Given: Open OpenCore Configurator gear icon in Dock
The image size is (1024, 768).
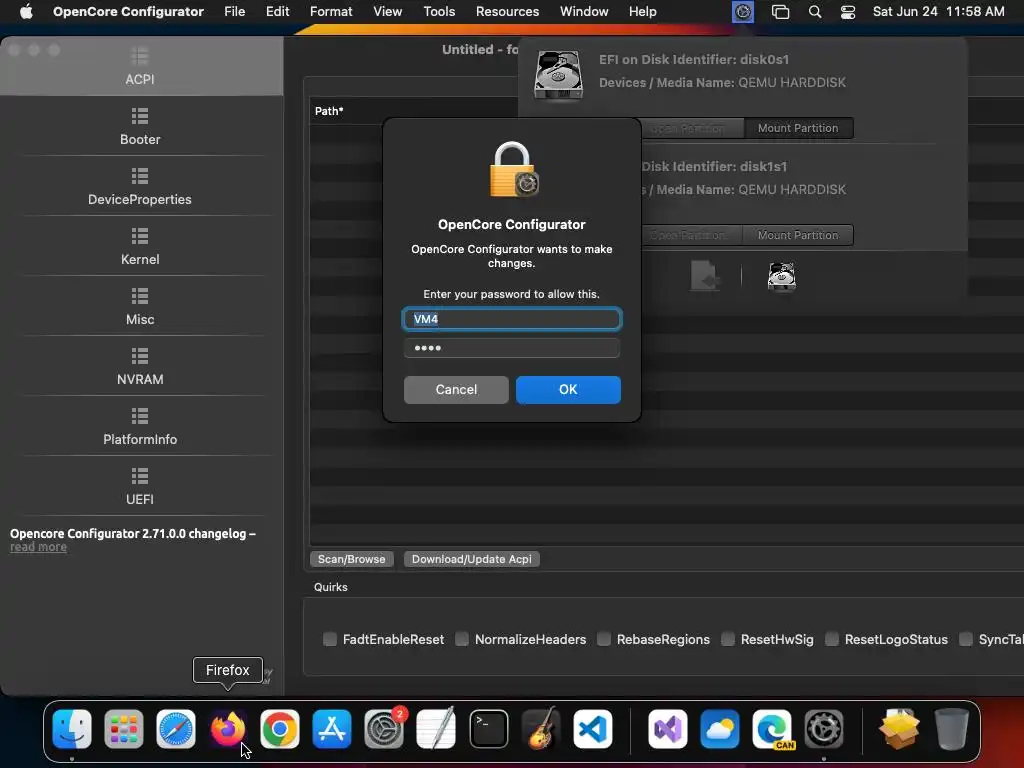Looking at the screenshot, I should tap(824, 728).
